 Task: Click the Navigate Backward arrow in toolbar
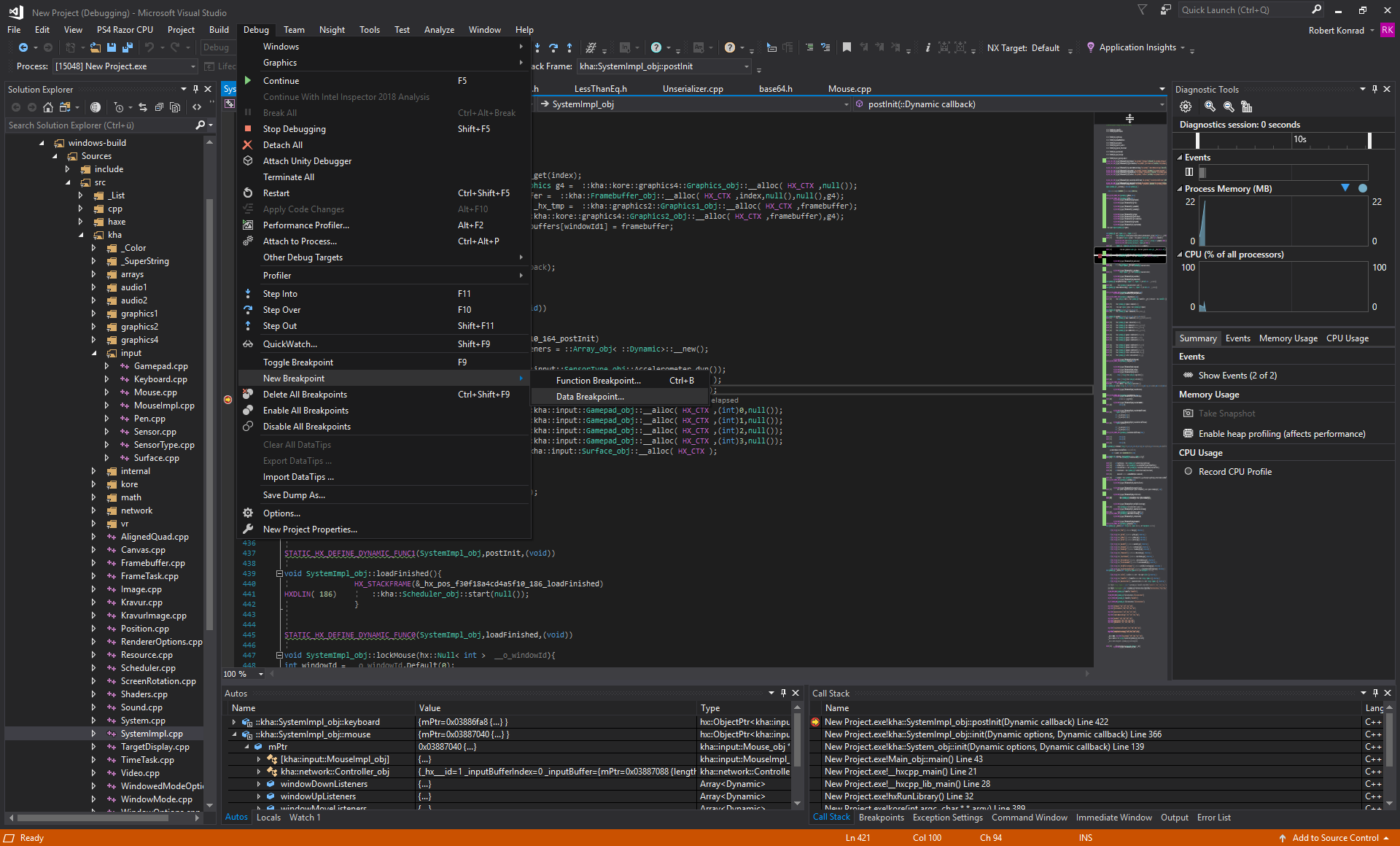(x=23, y=47)
